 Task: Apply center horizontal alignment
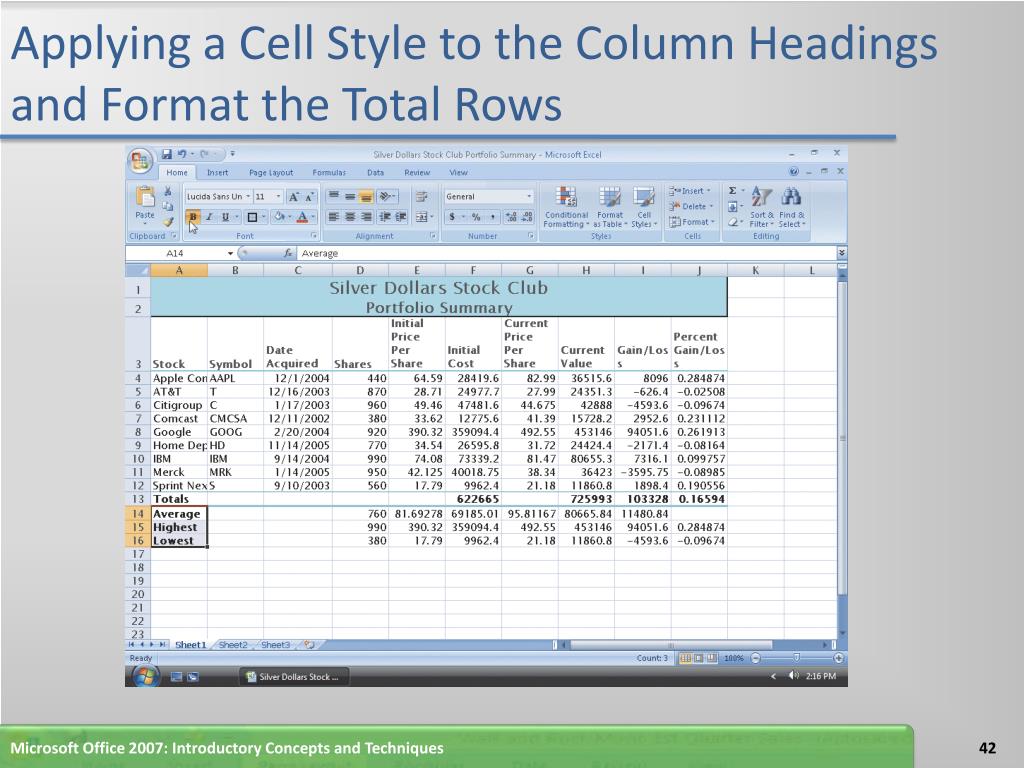tap(350, 217)
